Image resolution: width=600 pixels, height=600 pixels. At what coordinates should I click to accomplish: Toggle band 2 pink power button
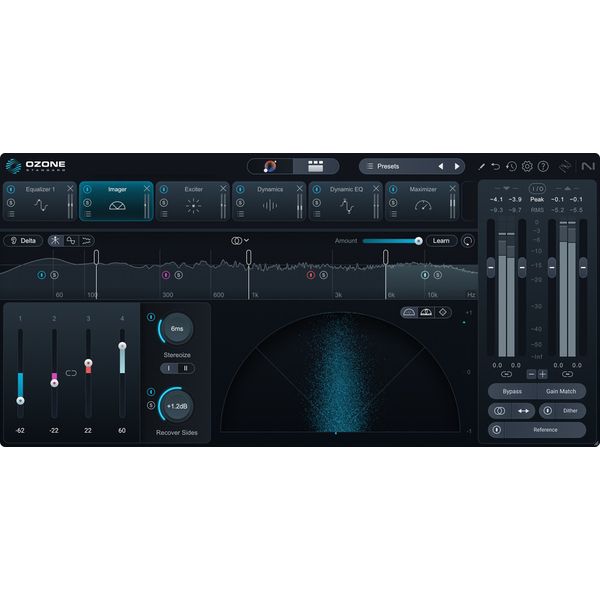tap(166, 275)
